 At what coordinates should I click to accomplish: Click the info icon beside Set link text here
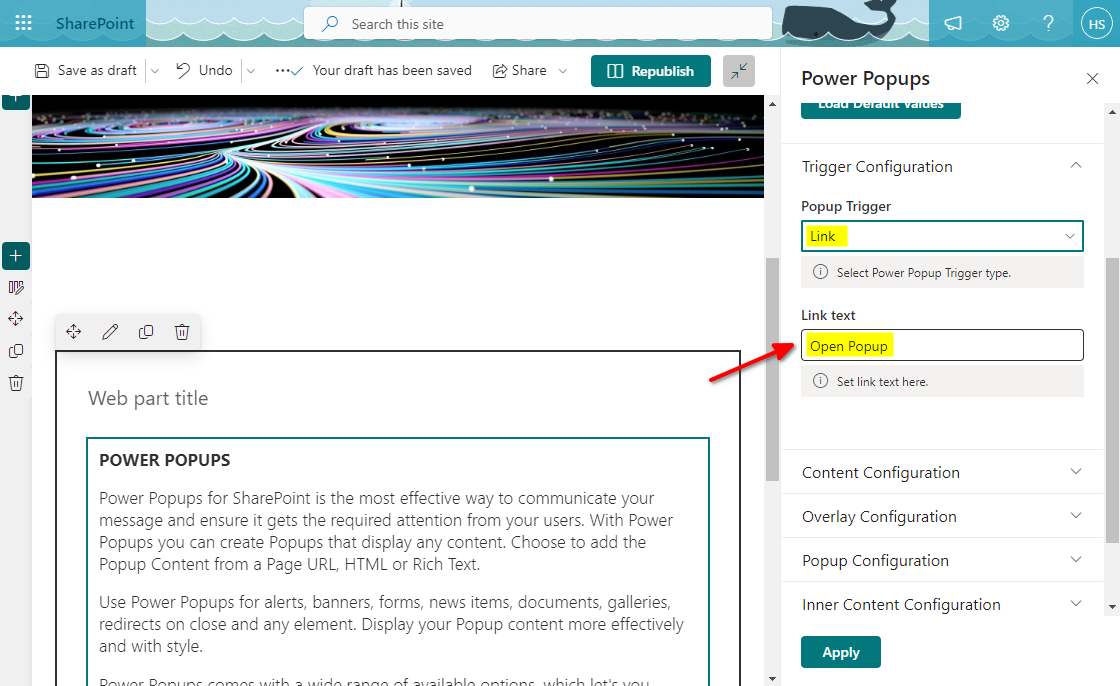coord(821,381)
